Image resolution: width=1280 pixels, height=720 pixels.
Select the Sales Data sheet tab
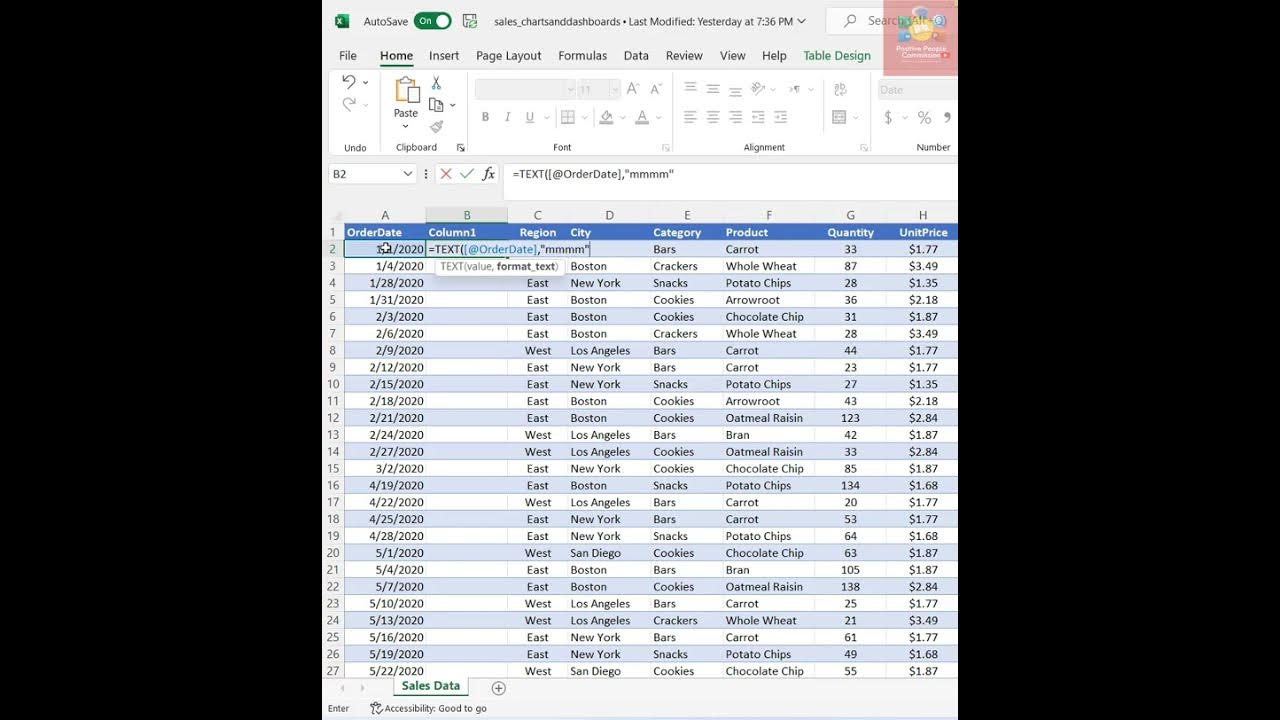431,687
